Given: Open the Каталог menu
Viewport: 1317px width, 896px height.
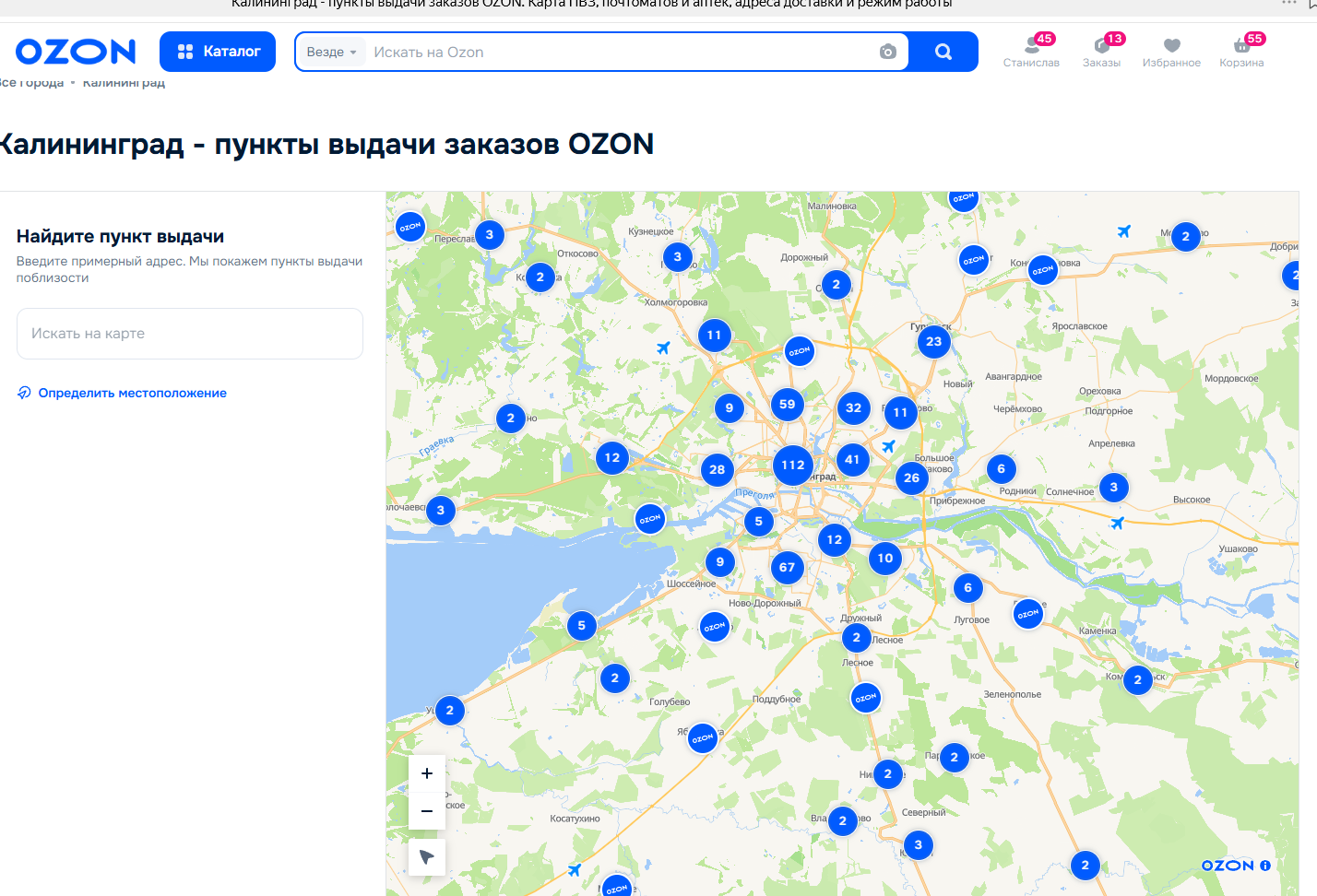Looking at the screenshot, I should (x=218, y=52).
